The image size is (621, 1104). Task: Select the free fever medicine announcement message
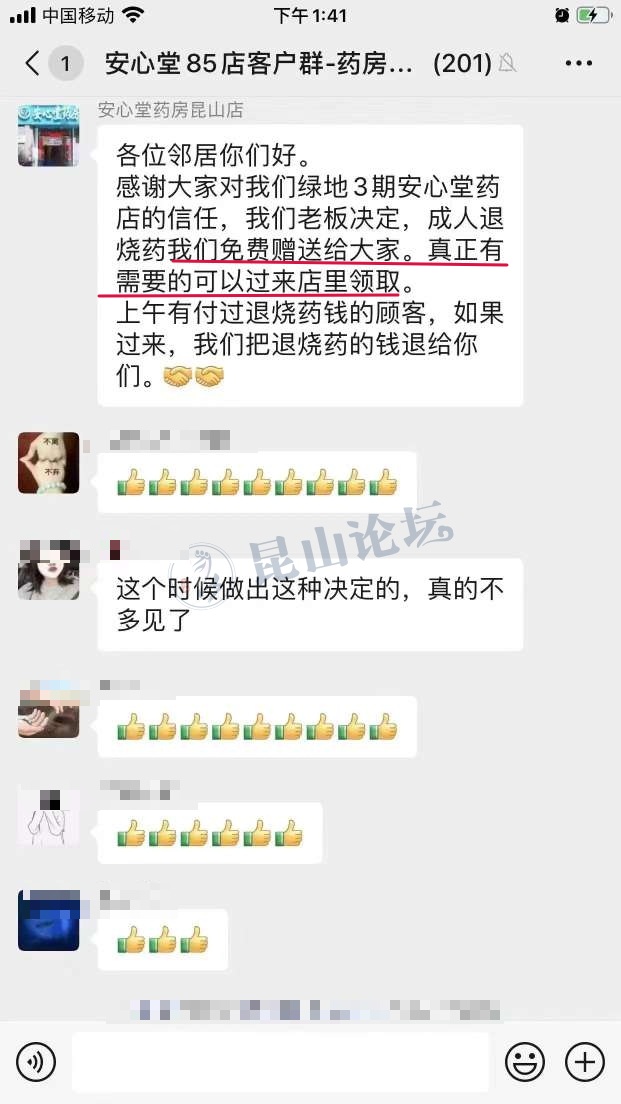310,265
